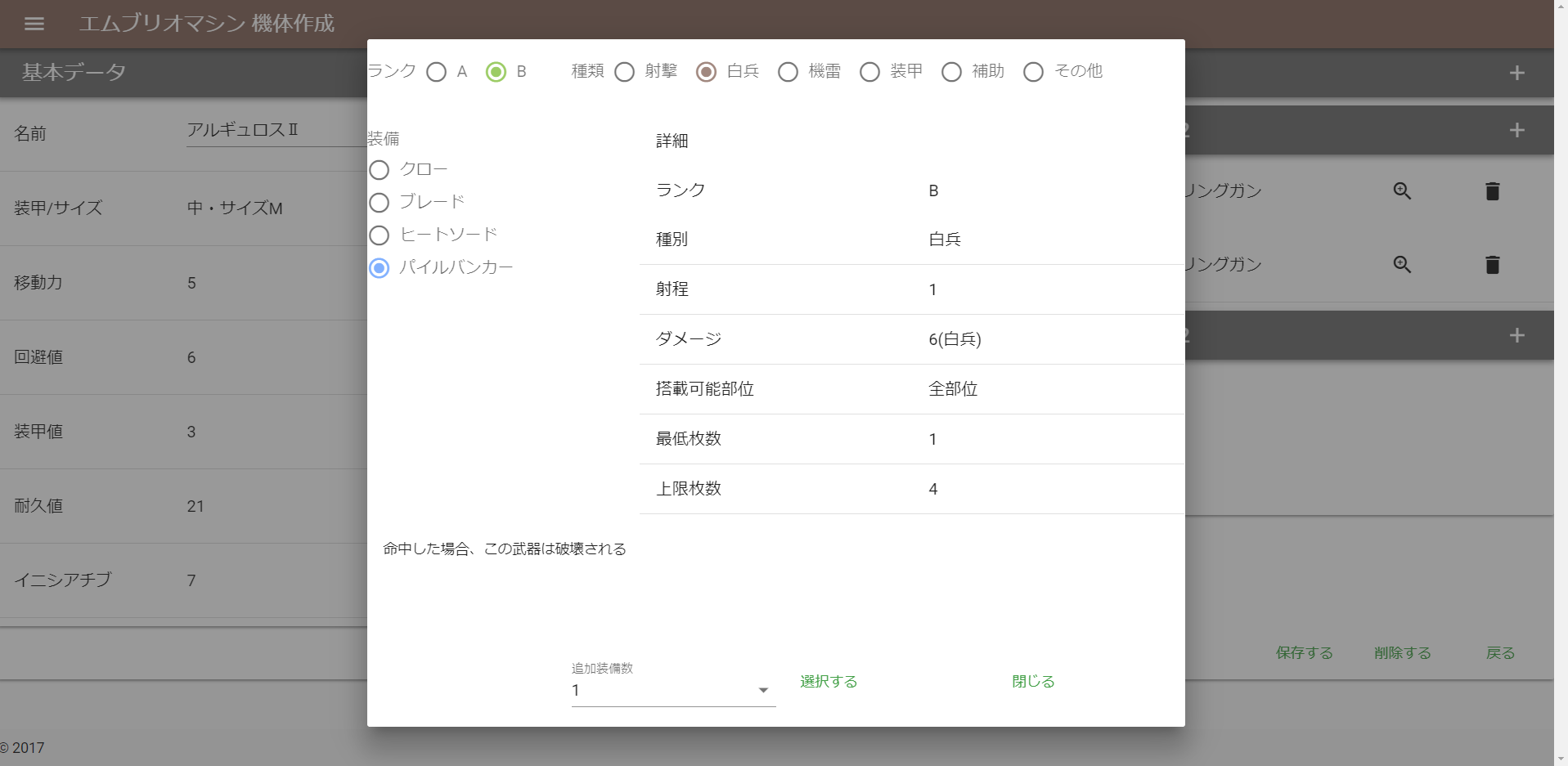The image size is (1568, 766).
Task: Select クロー equipment option
Action: (x=379, y=170)
